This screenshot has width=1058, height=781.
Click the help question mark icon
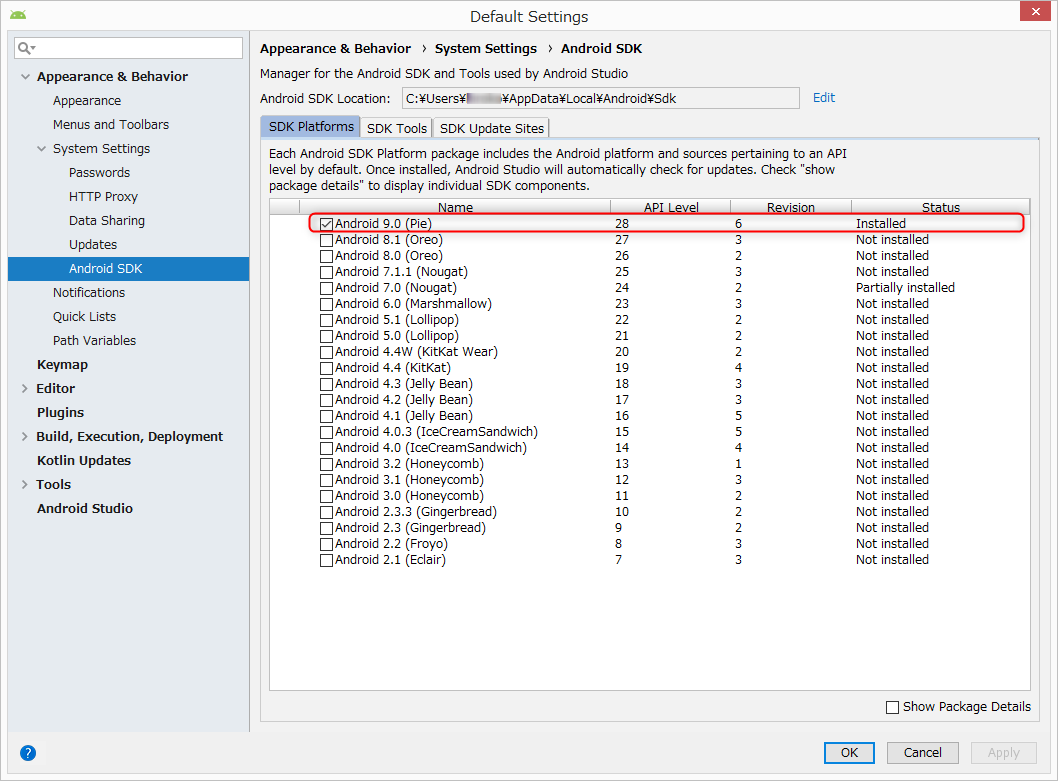coord(28,753)
